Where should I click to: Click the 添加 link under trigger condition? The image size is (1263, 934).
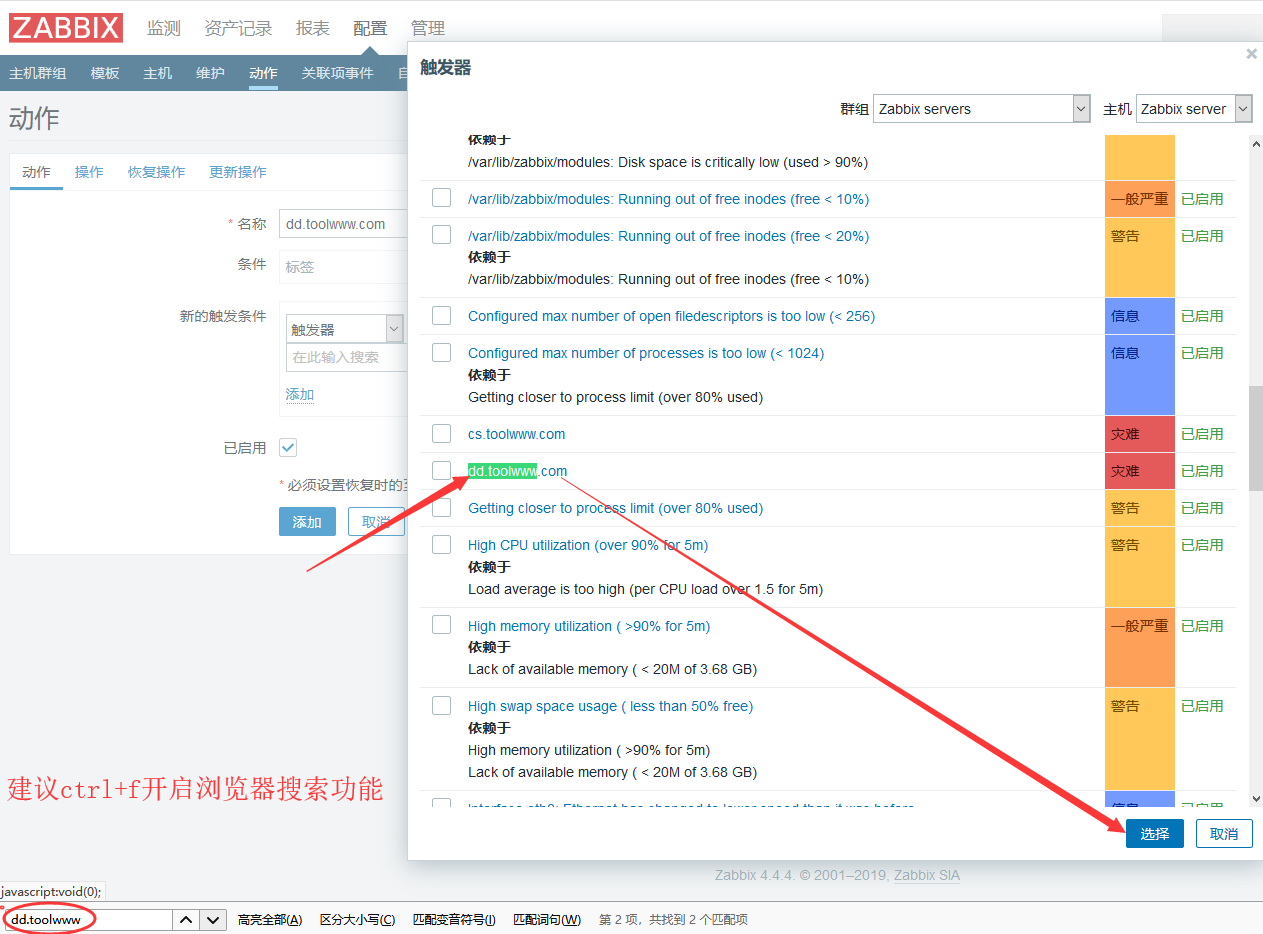tap(300, 394)
